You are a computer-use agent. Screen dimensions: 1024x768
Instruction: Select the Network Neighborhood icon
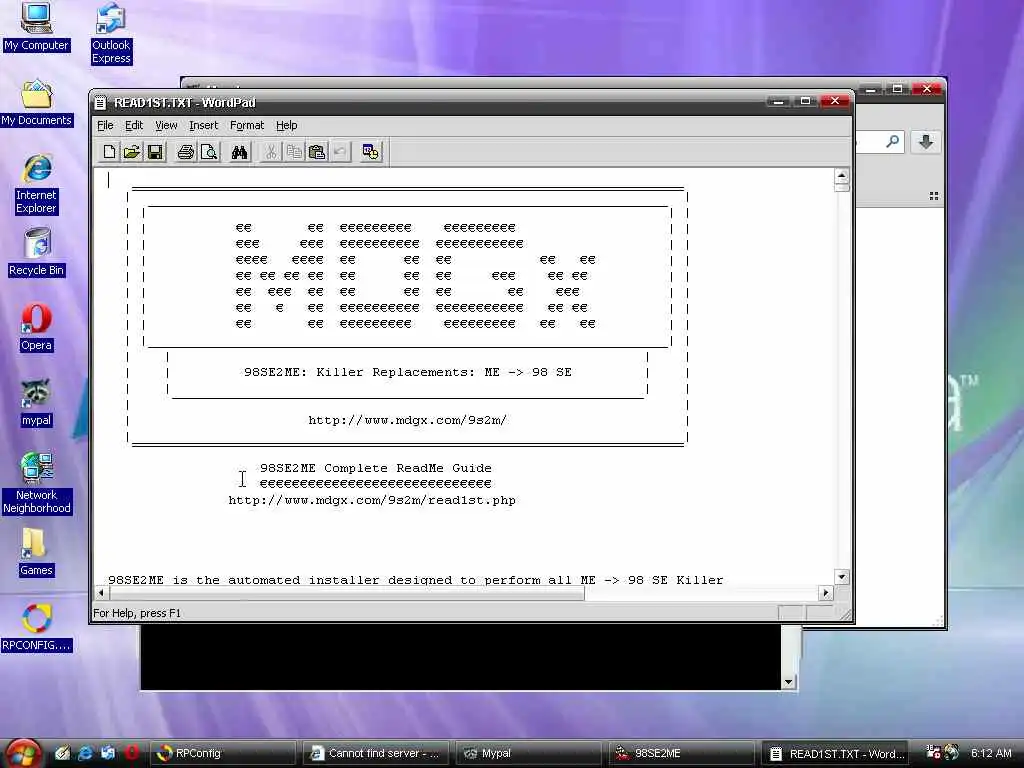[36, 484]
